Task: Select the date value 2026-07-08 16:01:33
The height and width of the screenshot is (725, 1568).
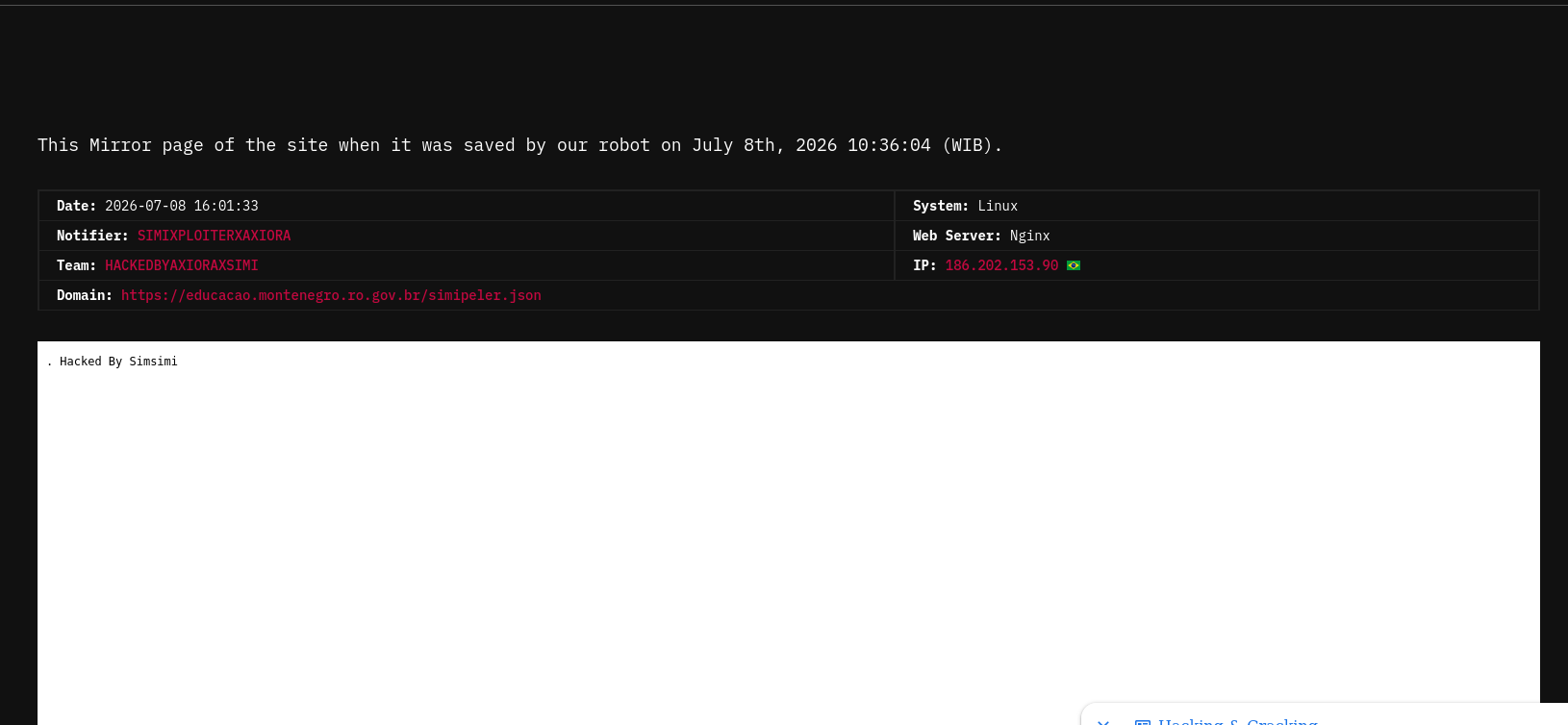Action: click(182, 206)
